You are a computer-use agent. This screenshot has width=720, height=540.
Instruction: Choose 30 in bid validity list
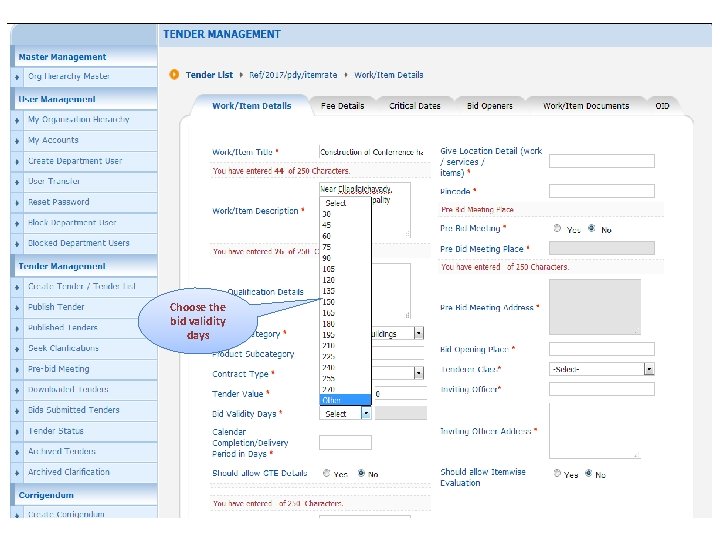click(345, 214)
